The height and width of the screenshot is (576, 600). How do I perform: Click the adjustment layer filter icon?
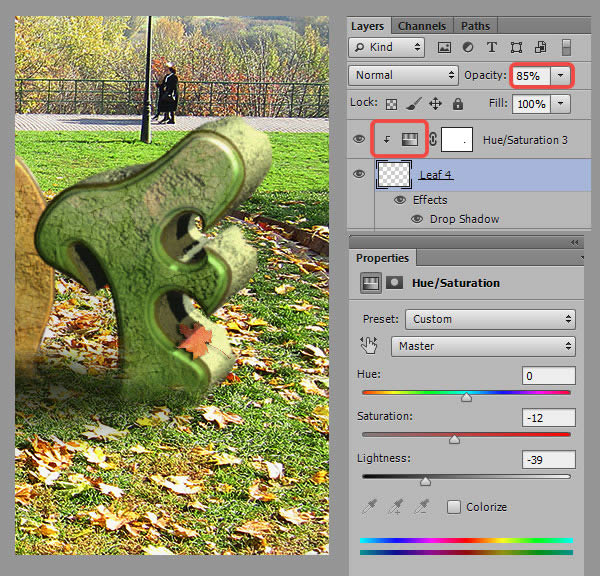coord(468,47)
